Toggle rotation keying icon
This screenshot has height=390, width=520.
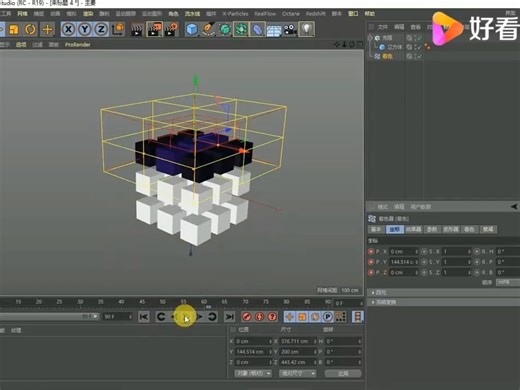[x=315, y=317]
